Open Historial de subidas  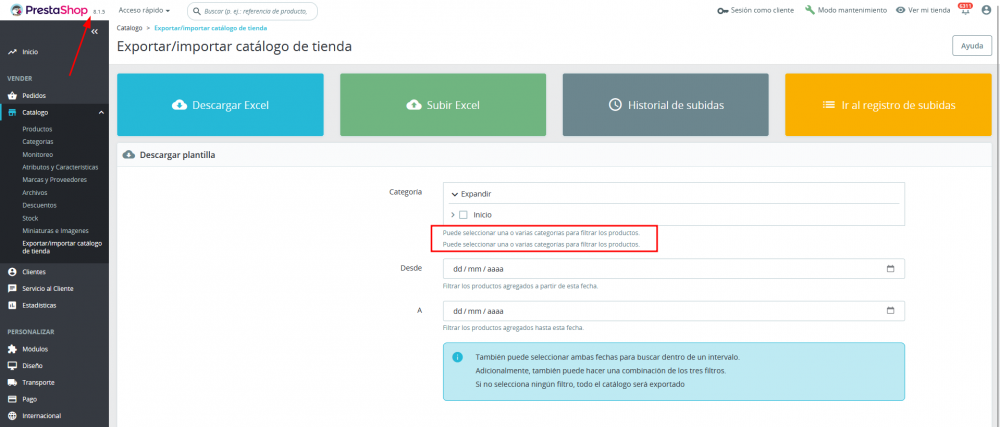point(666,105)
